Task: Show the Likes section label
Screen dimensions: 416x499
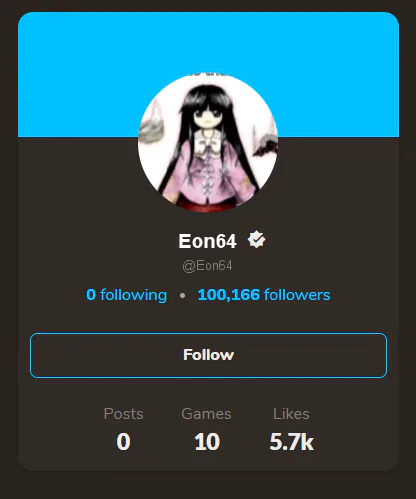Action: tap(291, 414)
